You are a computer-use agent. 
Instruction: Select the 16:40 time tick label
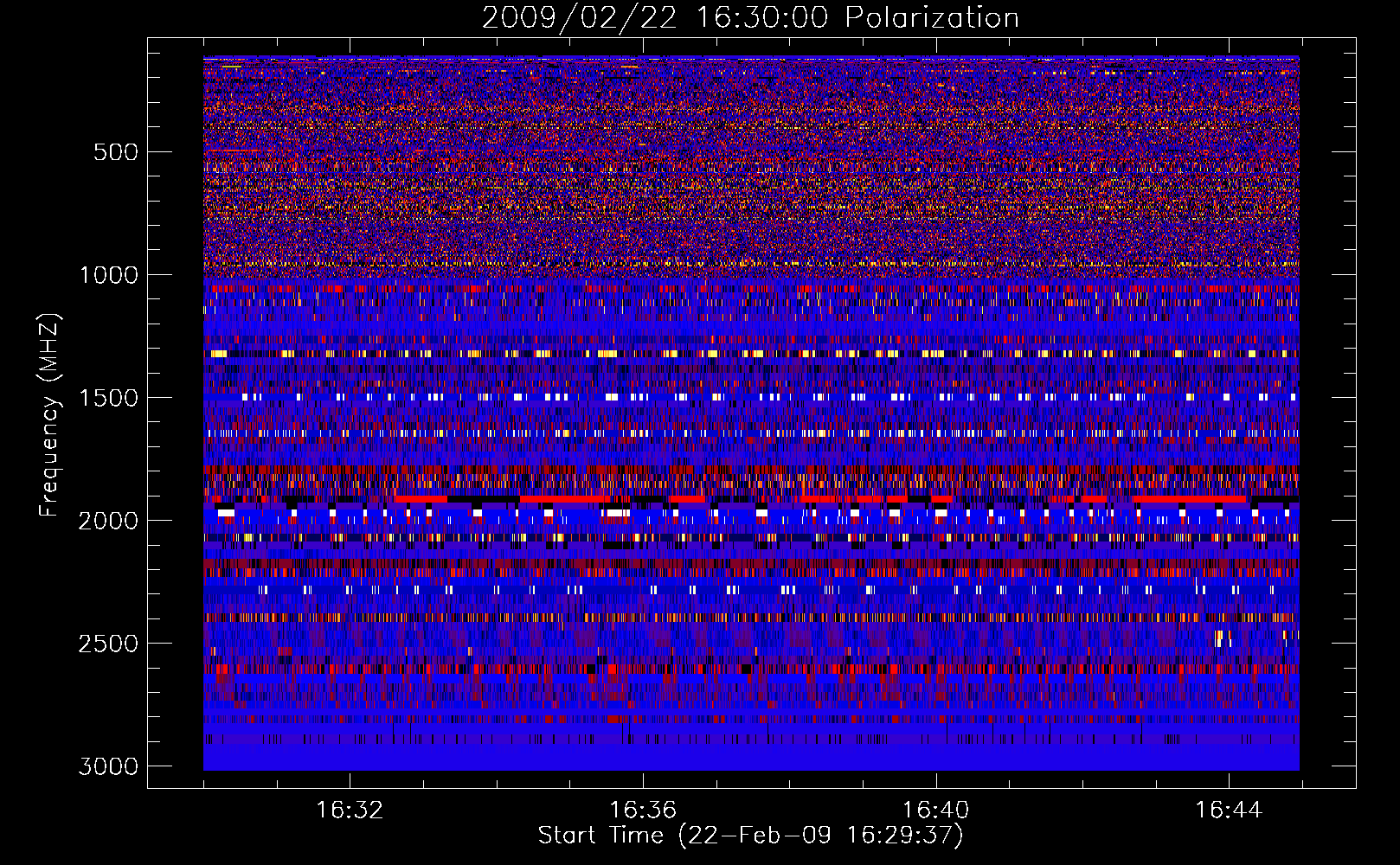tap(935, 811)
